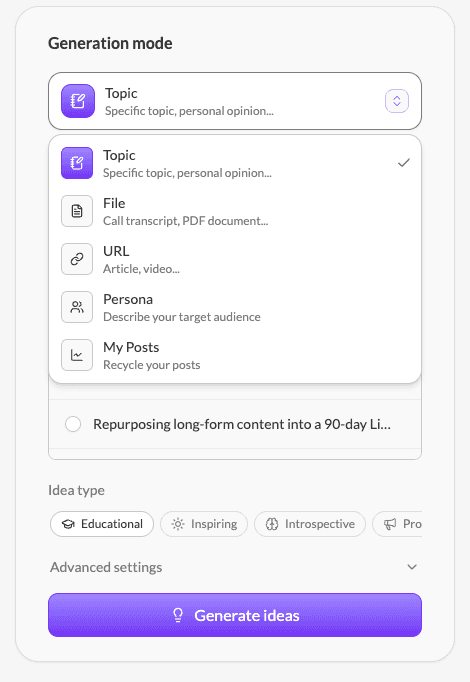The height and width of the screenshot is (682, 470).
Task: Click the URL chain-link icon
Action: 77,259
